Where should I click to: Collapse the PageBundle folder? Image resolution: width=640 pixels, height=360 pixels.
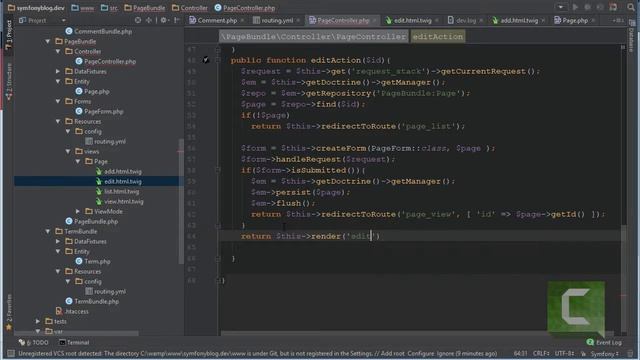coord(48,41)
